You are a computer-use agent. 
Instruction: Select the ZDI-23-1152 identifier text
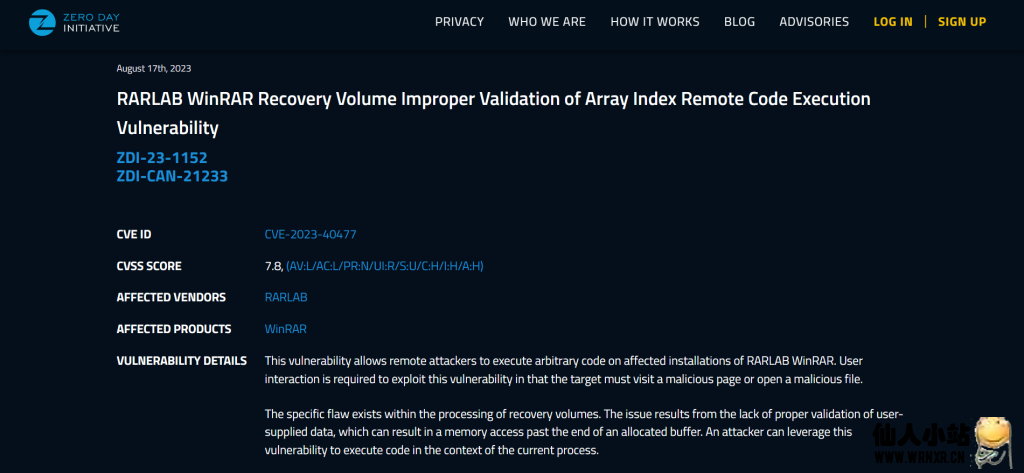coord(162,157)
